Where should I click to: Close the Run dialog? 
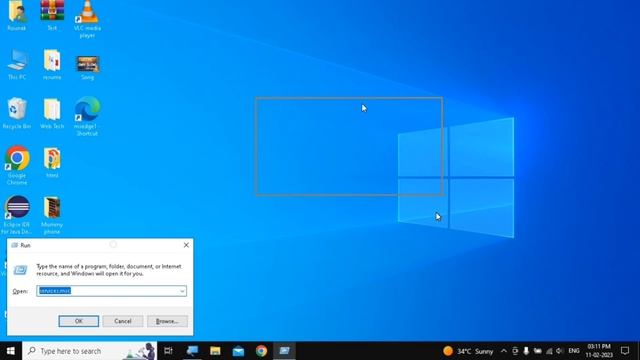[186, 245]
